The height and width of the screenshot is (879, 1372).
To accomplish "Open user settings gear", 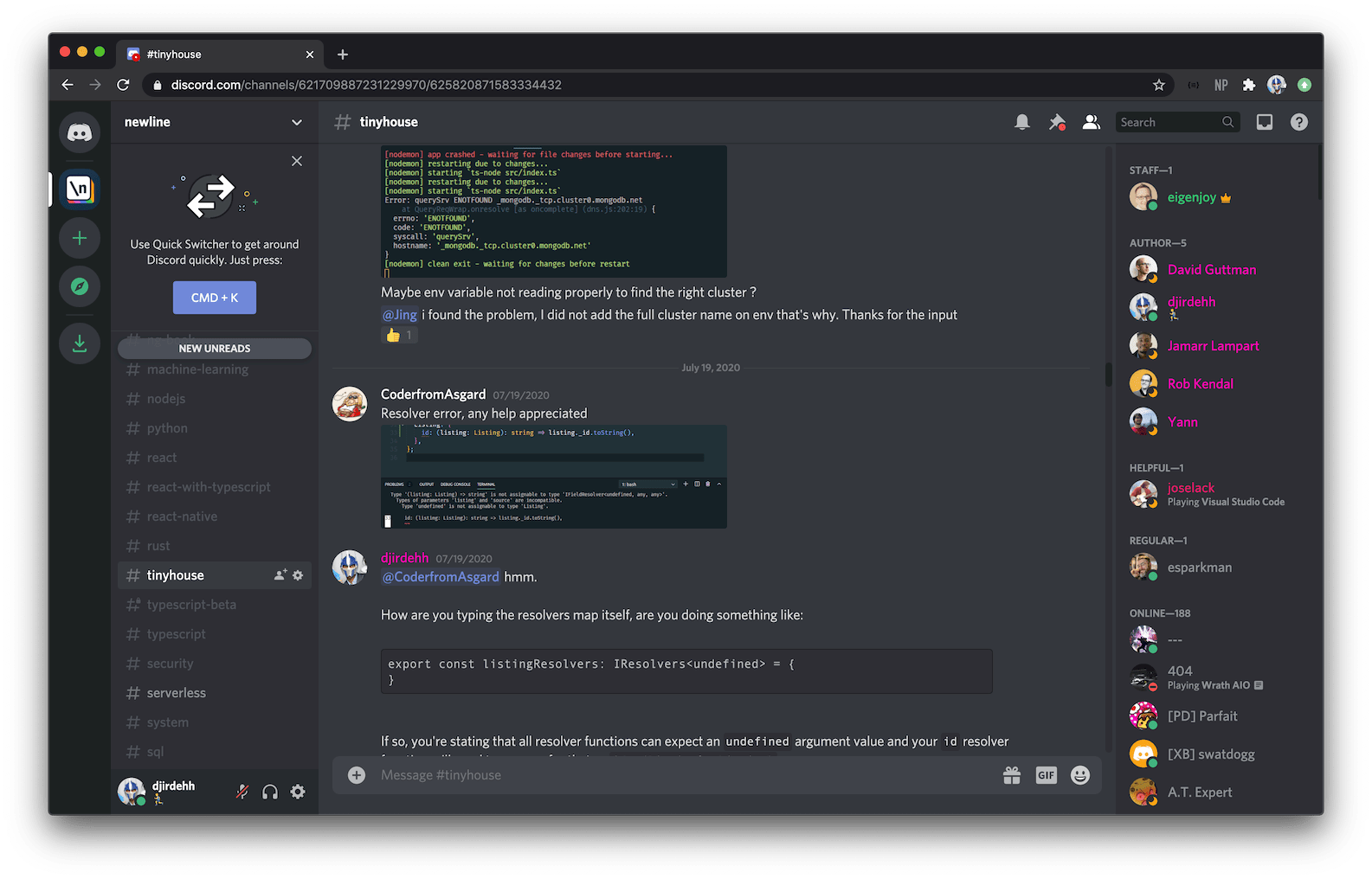I will pyautogui.click(x=298, y=792).
